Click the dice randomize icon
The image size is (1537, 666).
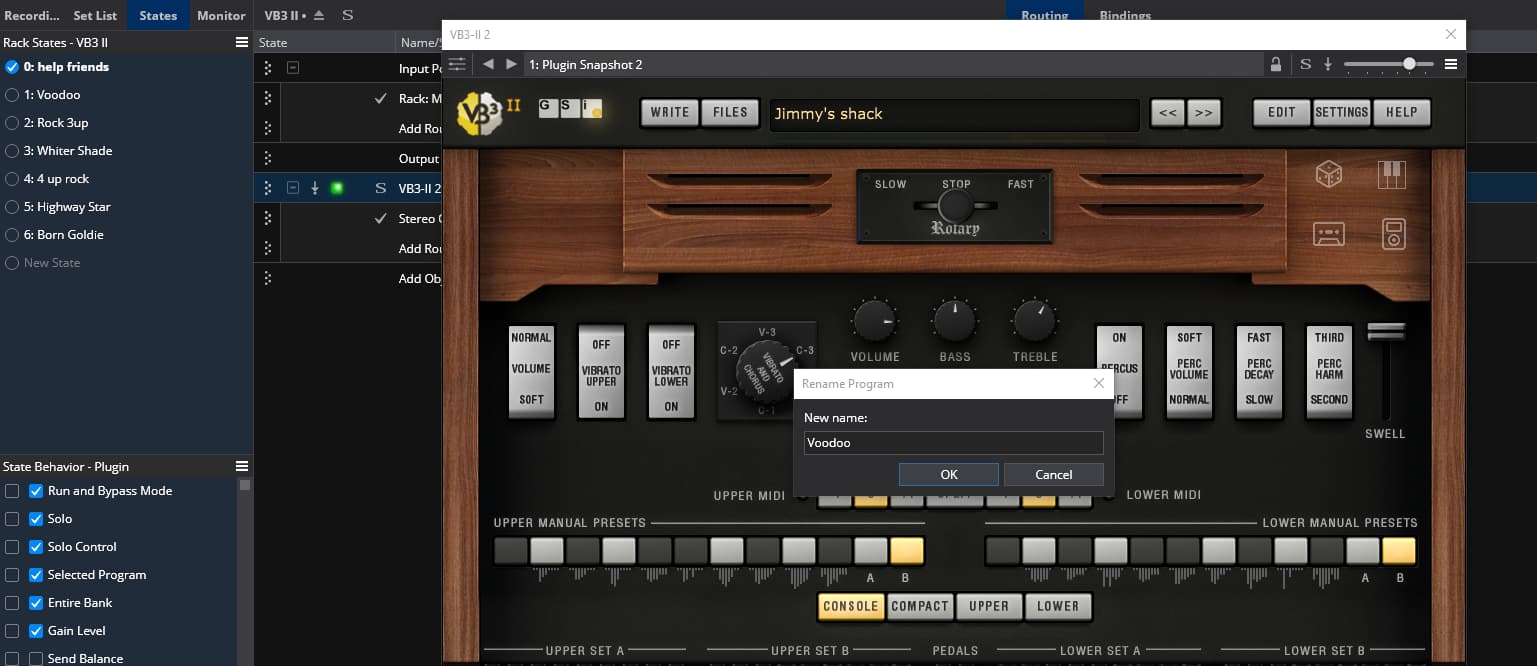coord(1328,176)
